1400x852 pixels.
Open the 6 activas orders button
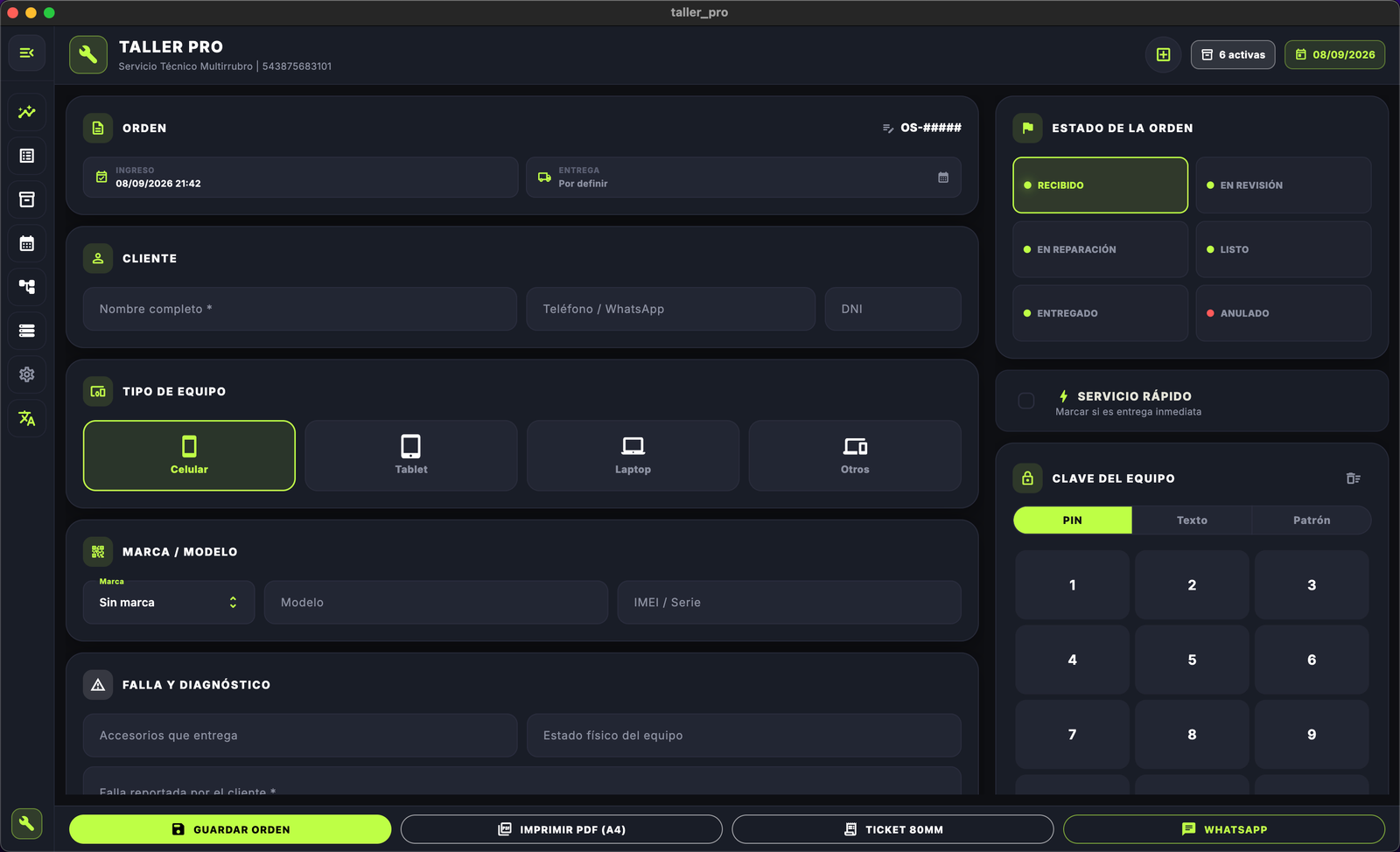click(x=1233, y=54)
